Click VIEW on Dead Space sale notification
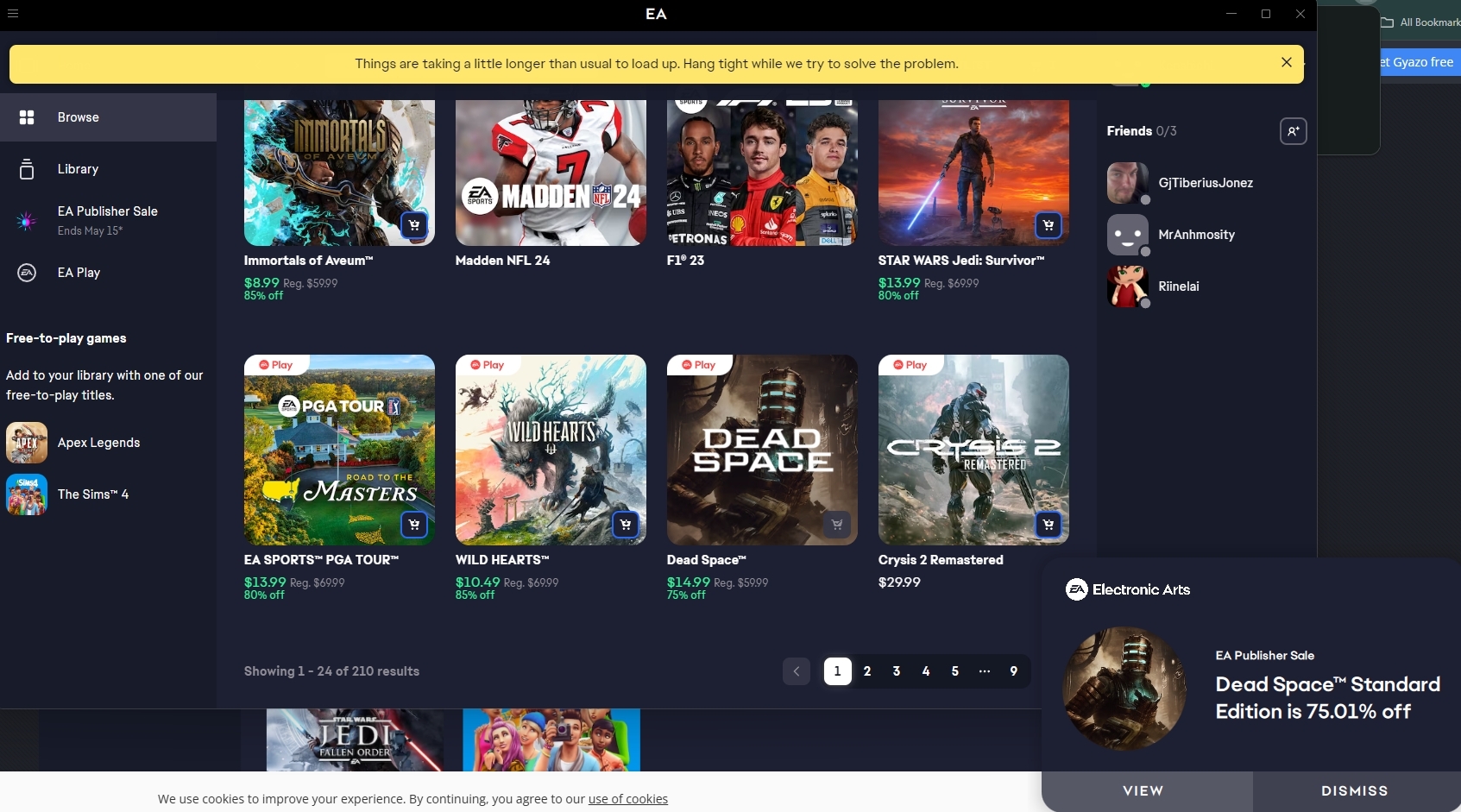The image size is (1461, 812). point(1147,791)
